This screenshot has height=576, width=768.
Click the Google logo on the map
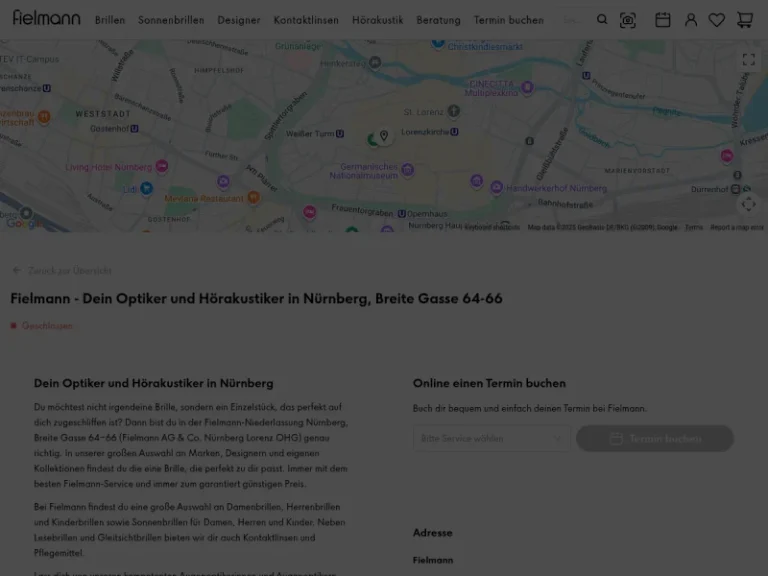click(x=22, y=223)
